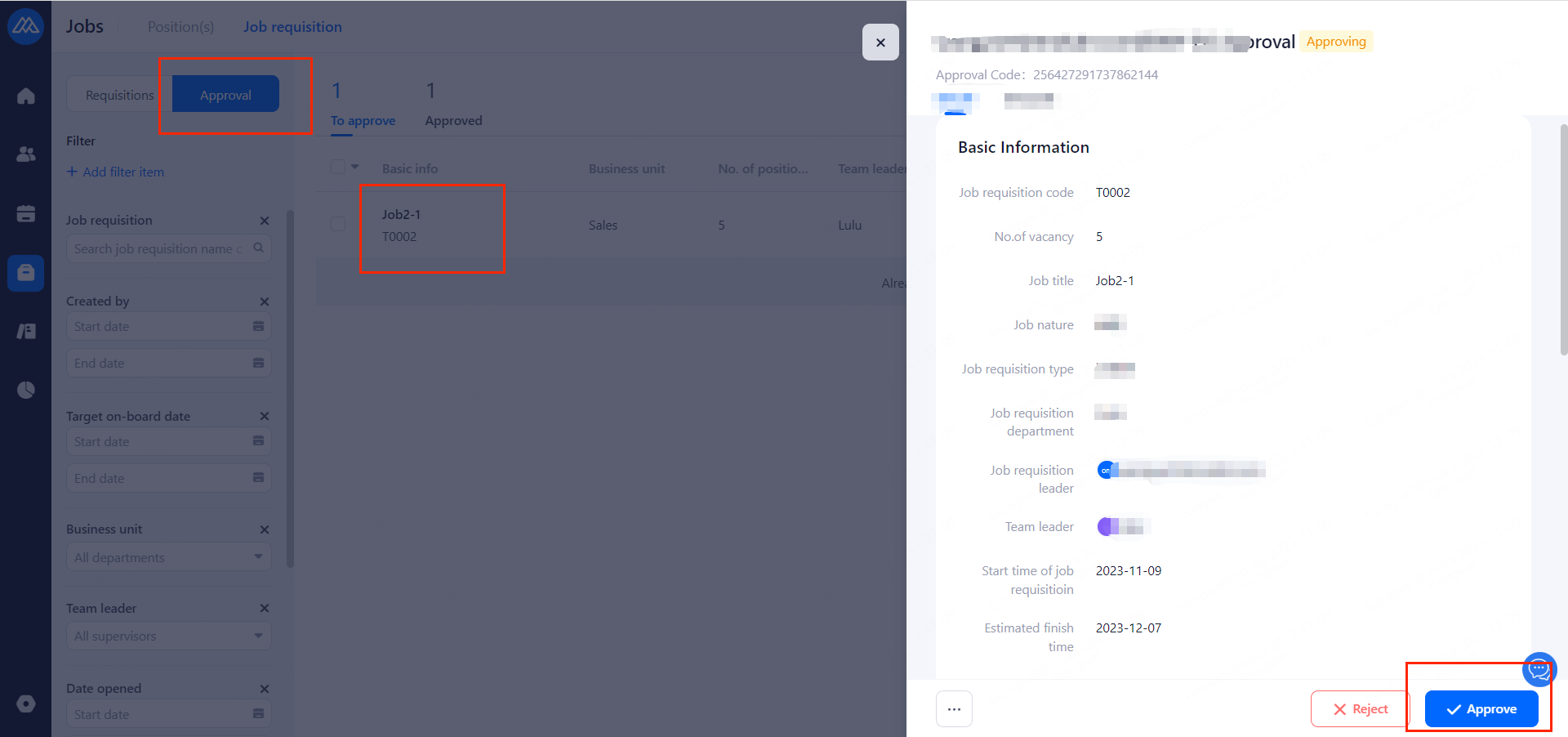Screen dimensions: 1568x737
Task: Open the more options ellipsis button
Action: coord(954,709)
